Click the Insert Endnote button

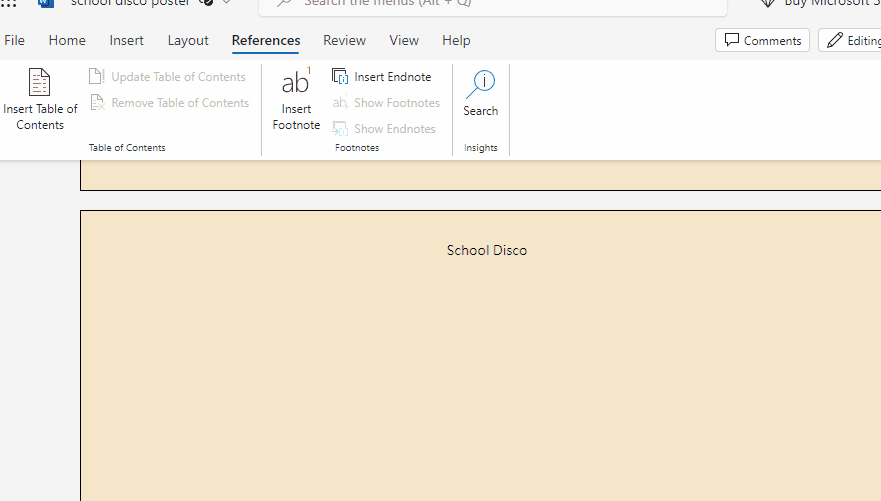point(382,77)
